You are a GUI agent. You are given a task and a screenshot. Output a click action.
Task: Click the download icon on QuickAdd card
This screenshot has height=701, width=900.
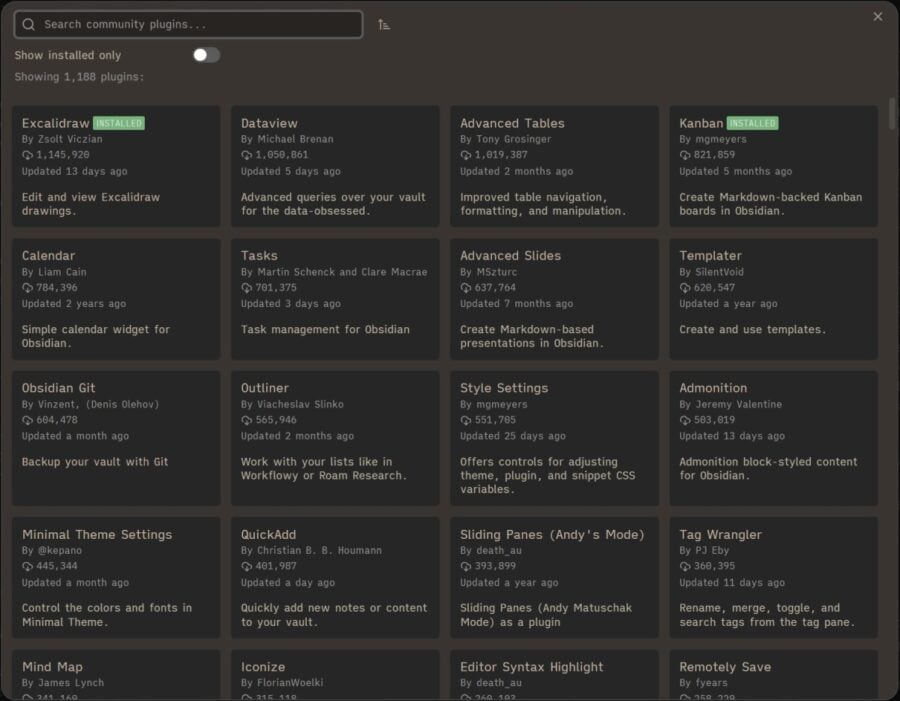pos(246,567)
